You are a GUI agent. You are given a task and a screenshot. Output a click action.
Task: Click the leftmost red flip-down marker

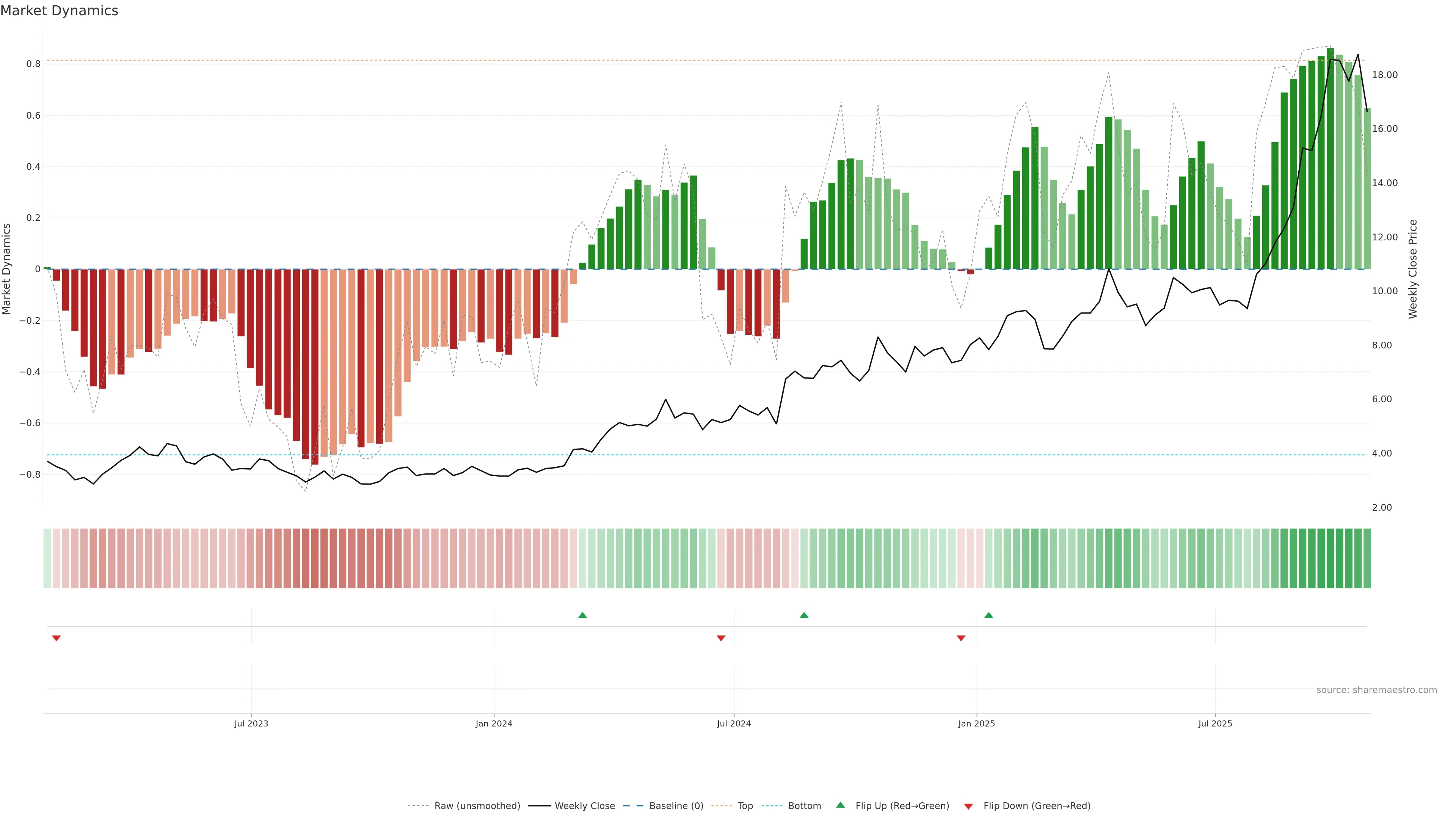pos(56,638)
